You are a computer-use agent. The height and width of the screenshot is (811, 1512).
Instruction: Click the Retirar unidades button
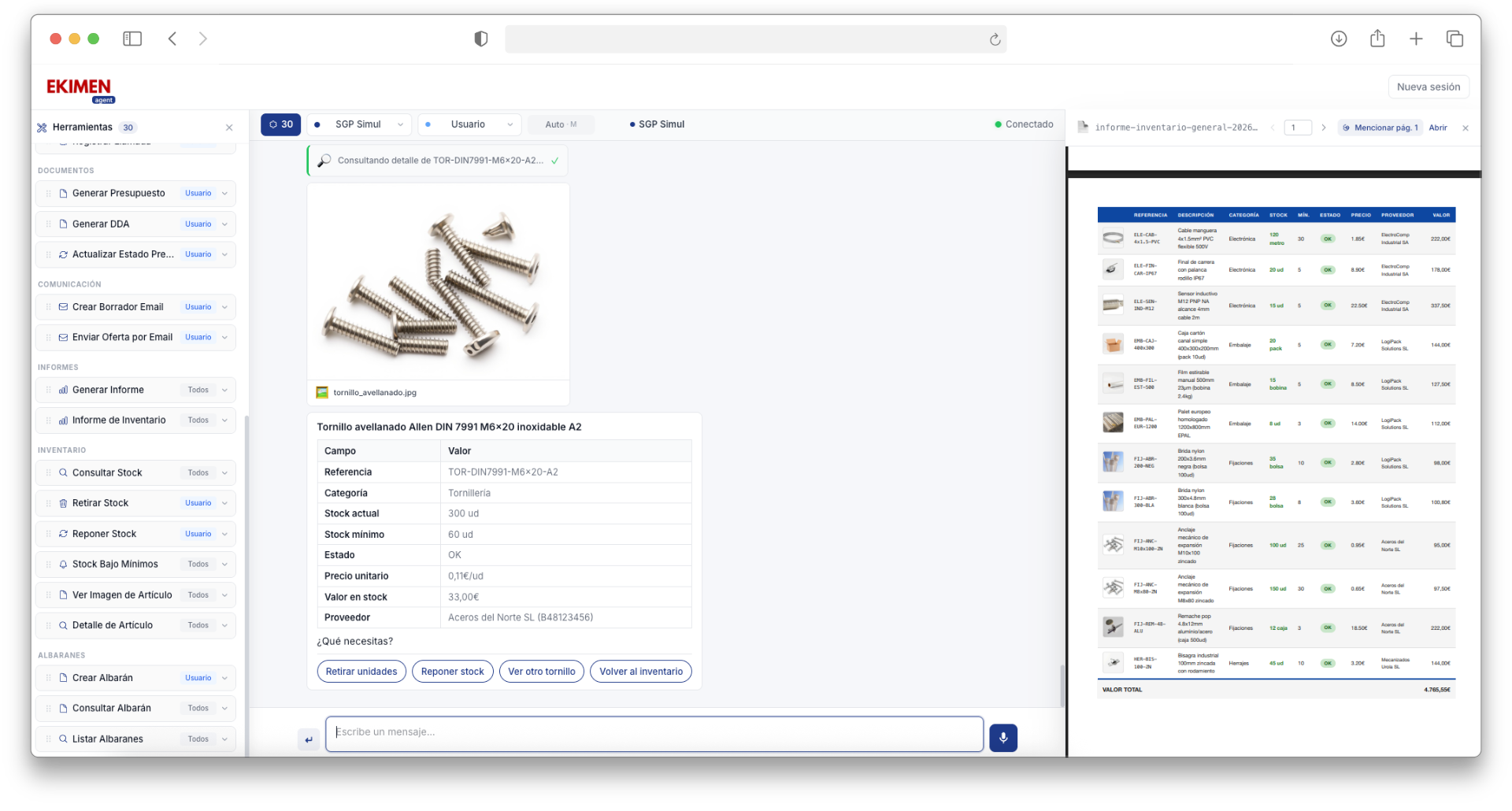[361, 672]
